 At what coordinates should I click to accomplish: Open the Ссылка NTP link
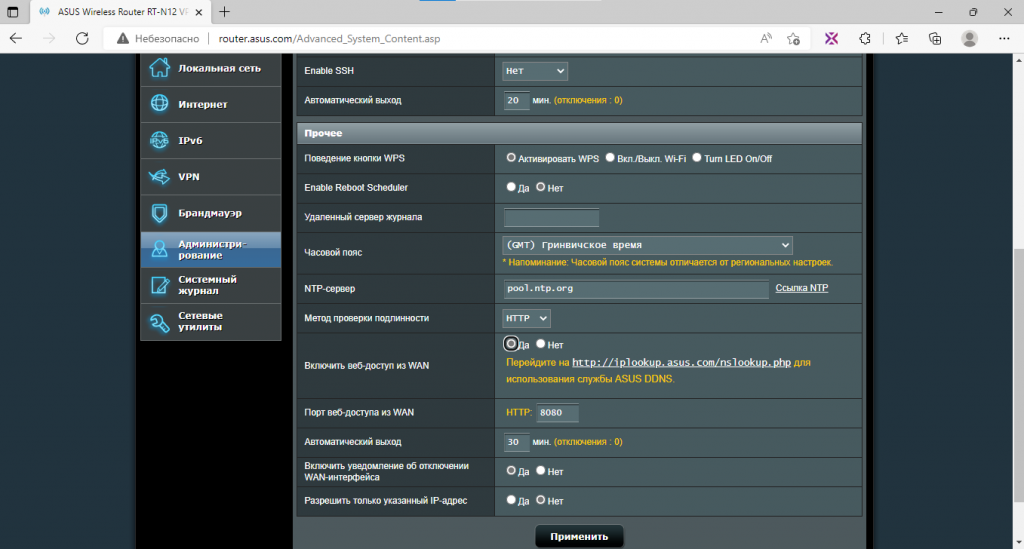coord(801,288)
